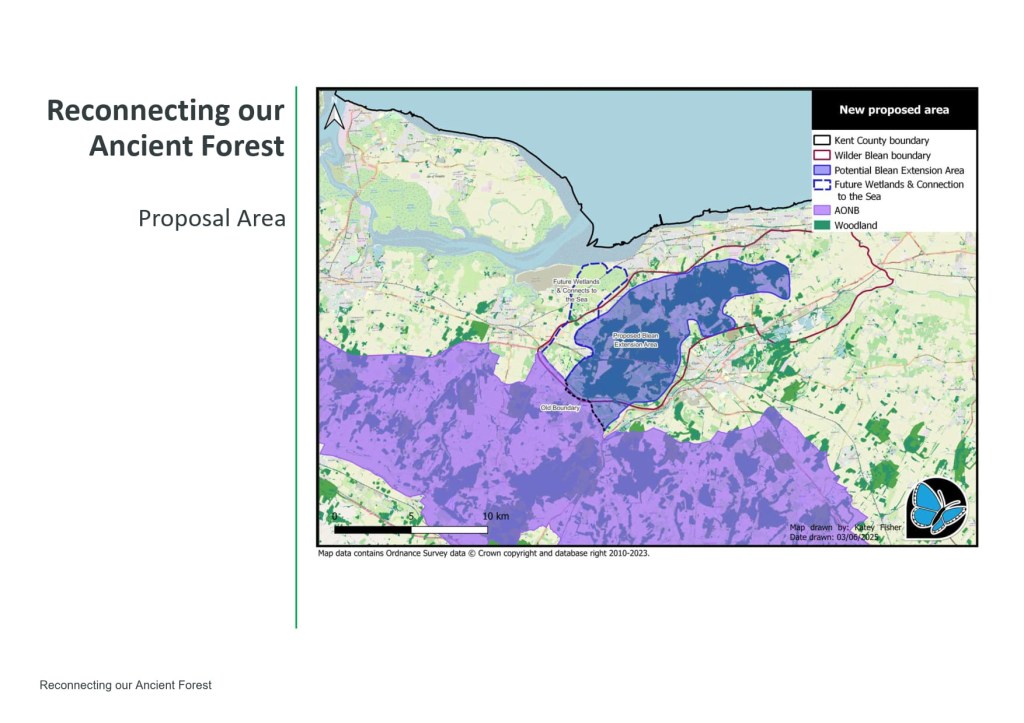Click the 'Proposed Blean Extension Area' map label

[x=636, y=341]
